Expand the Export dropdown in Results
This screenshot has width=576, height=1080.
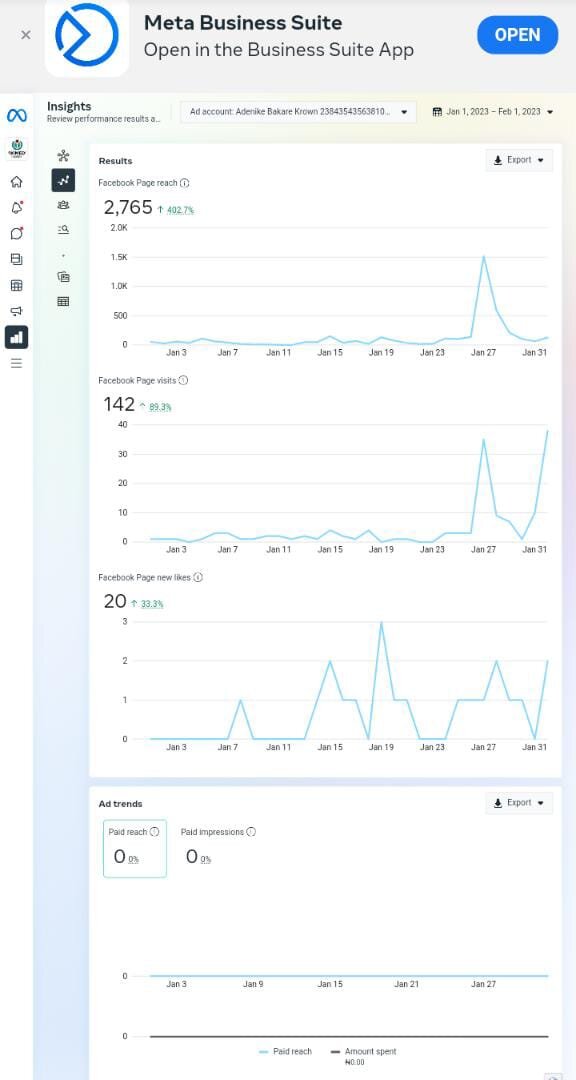(519, 160)
